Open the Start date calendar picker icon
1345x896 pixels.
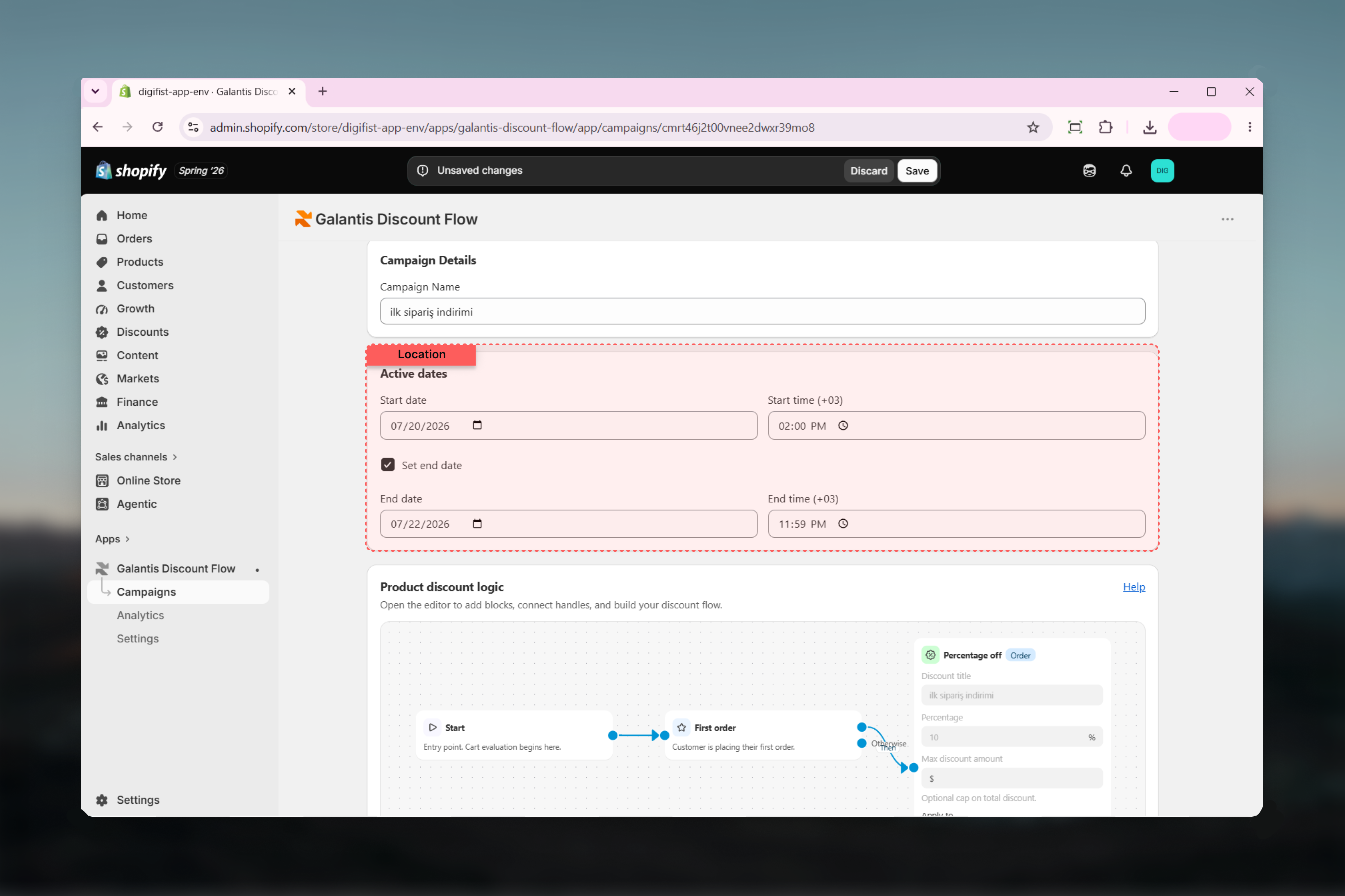pyautogui.click(x=477, y=425)
